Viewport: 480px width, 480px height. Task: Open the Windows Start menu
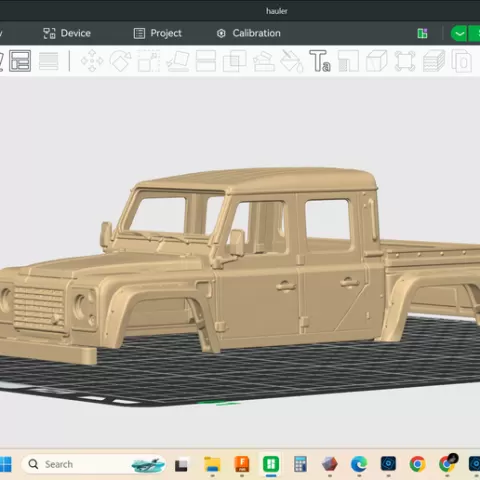5,464
